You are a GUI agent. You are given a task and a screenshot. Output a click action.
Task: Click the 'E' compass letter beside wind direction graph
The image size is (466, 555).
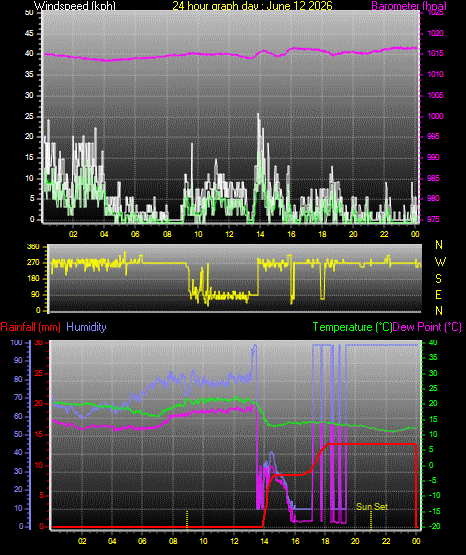pos(438,294)
